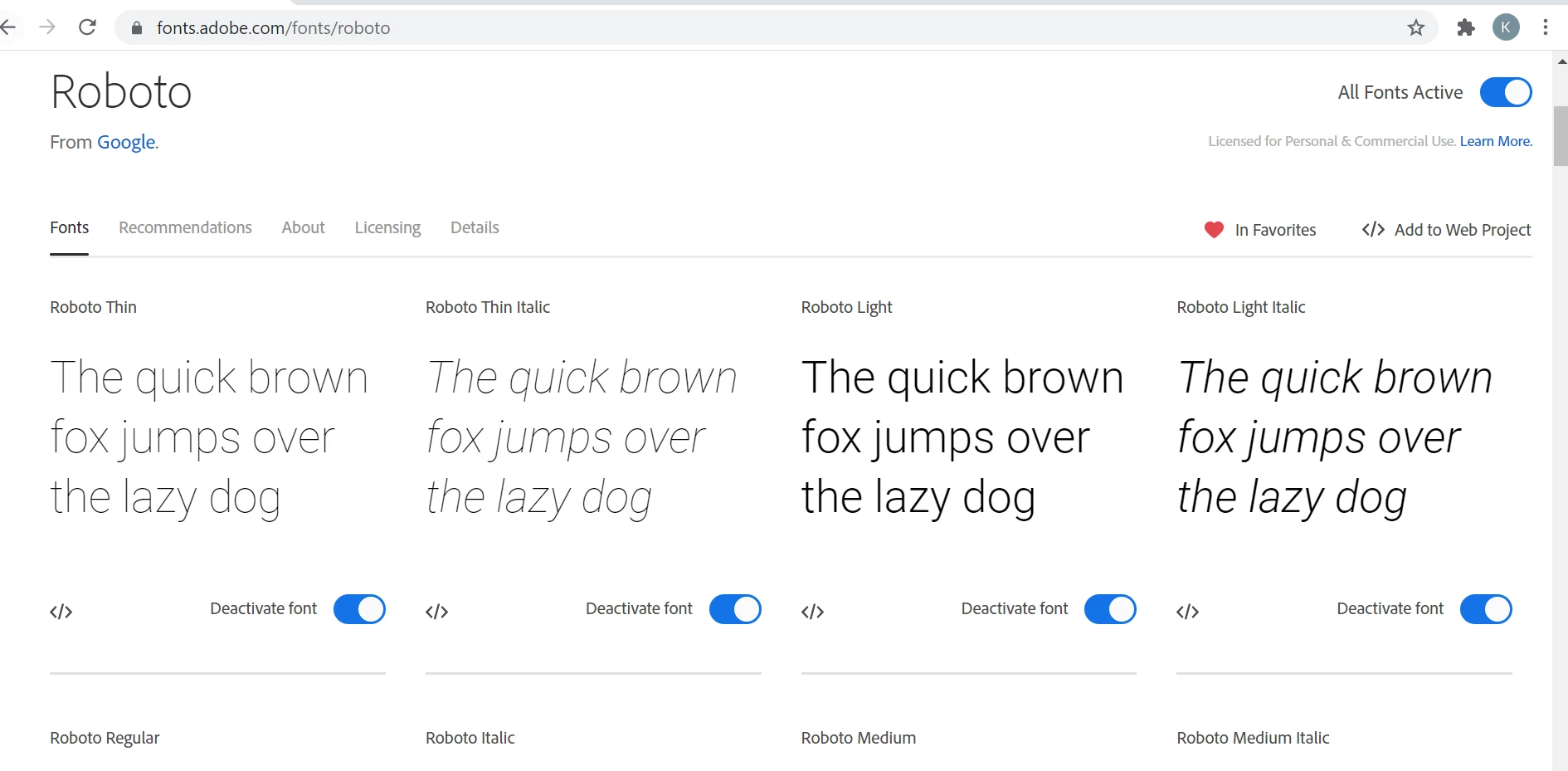Click the red heart favorites icon

[x=1214, y=230]
